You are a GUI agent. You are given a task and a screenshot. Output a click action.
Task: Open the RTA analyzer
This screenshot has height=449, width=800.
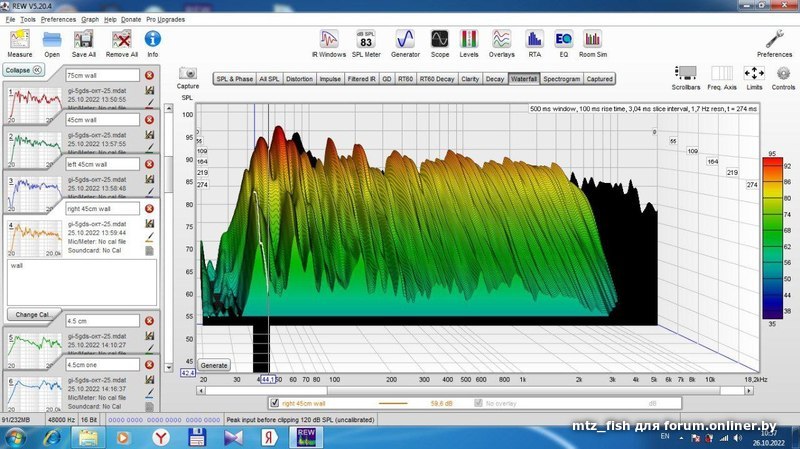point(534,40)
